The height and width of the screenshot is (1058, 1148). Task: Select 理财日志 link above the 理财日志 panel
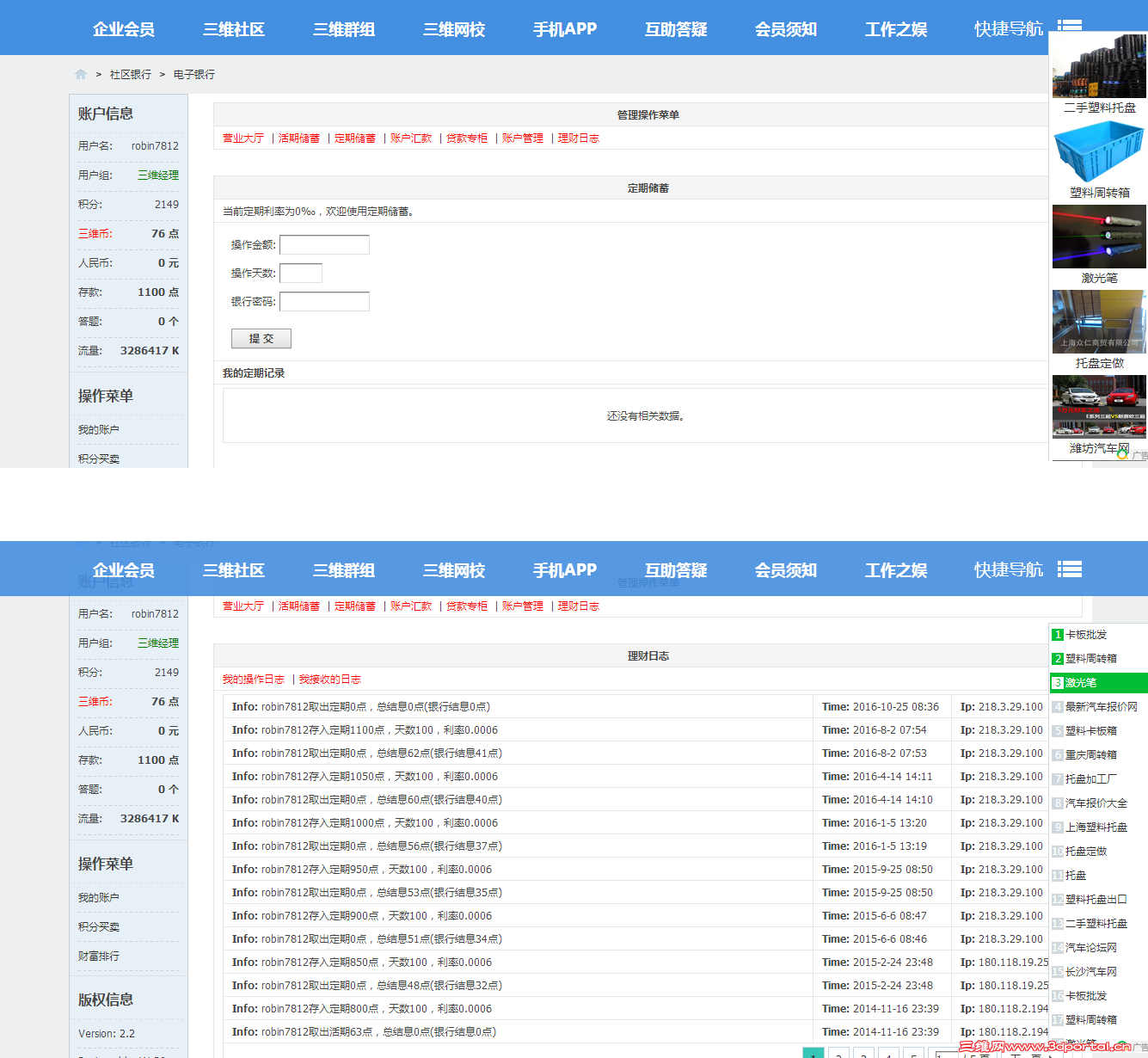click(579, 606)
